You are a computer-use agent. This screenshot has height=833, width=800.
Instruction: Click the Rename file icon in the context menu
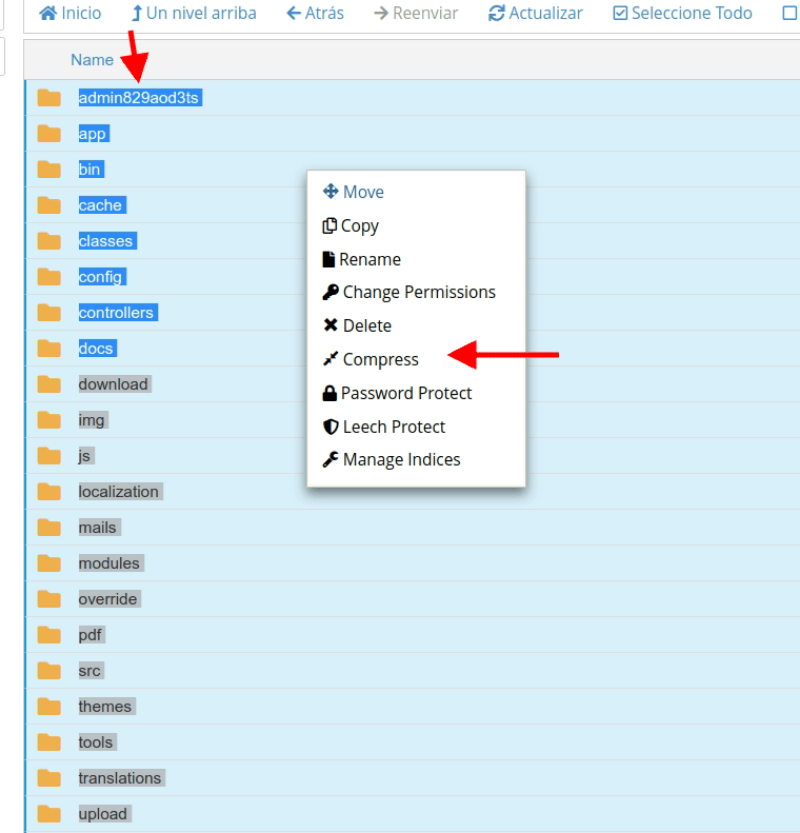[329, 259]
